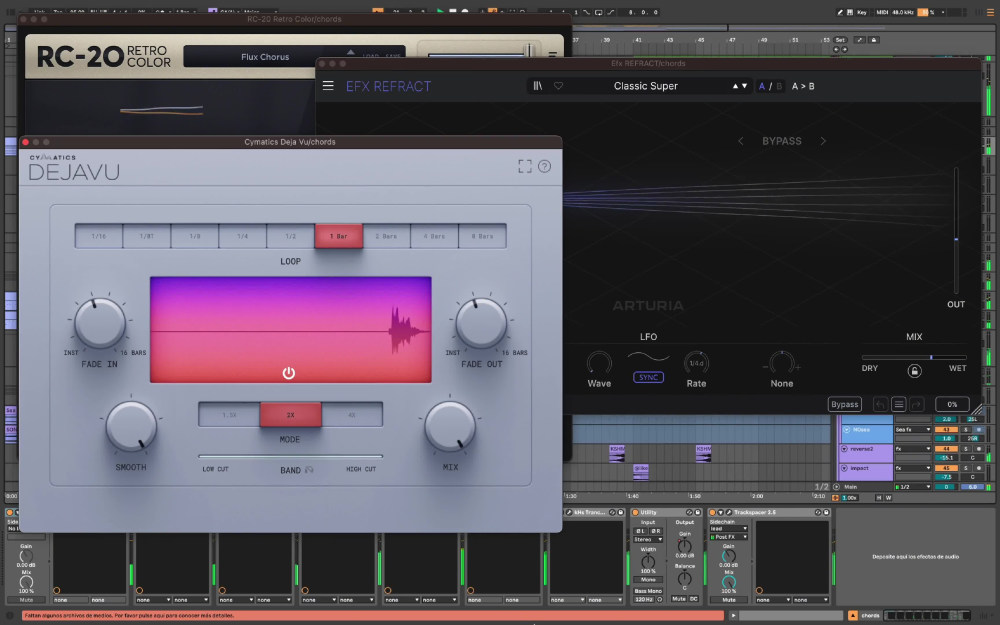Invert Utility left phase ØL
The image size is (1000, 625).
640,531
